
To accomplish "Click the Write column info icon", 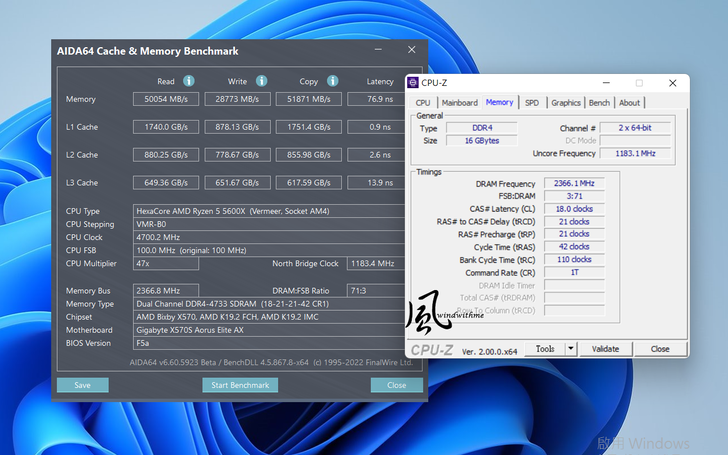I will [261, 81].
